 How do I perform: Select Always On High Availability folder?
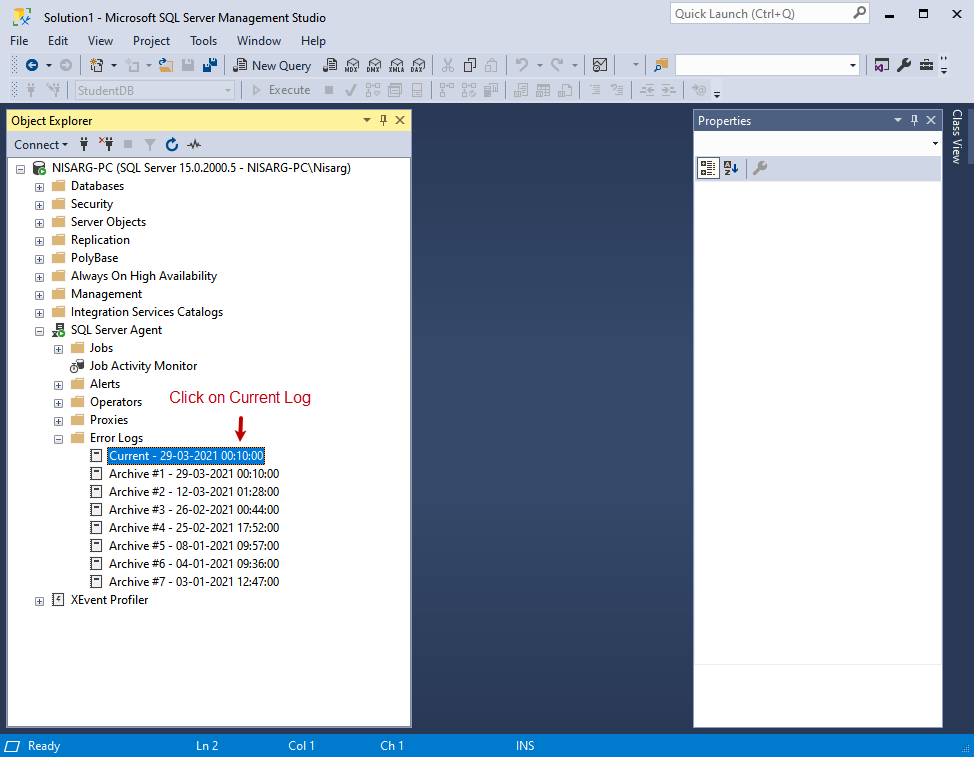[144, 276]
